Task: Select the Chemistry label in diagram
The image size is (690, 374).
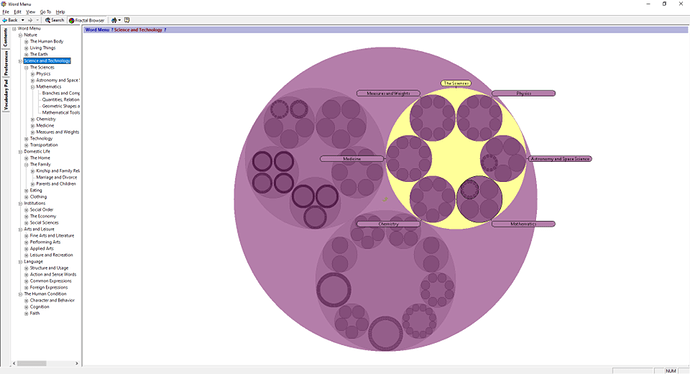Action: [x=388, y=224]
